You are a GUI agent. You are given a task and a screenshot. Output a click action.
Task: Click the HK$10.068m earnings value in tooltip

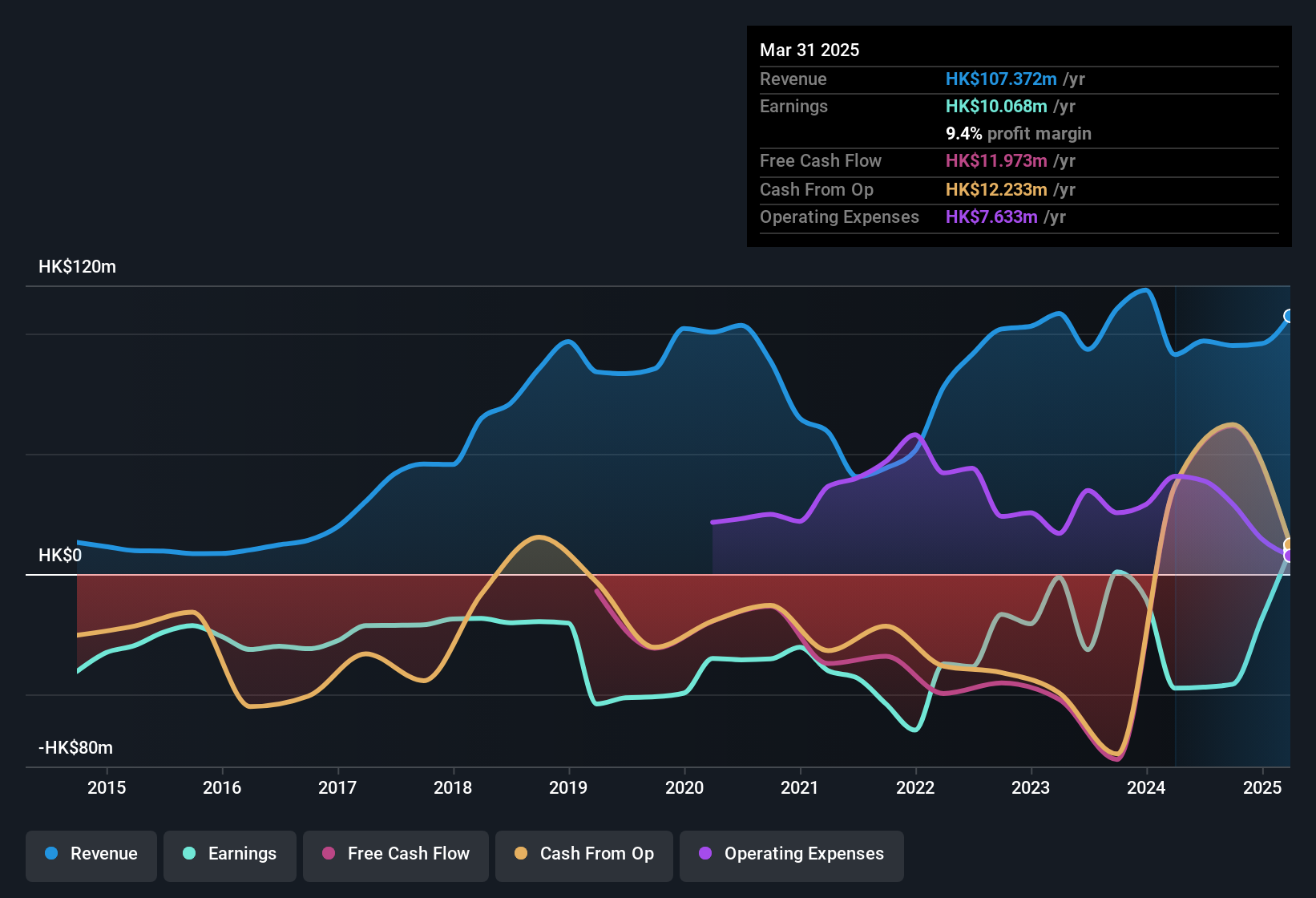click(x=996, y=106)
